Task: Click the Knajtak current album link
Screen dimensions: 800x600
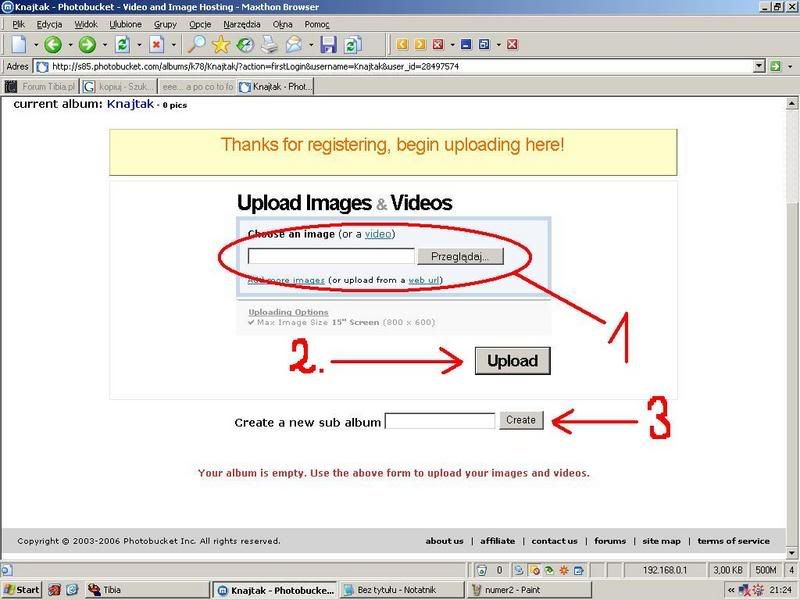Action: point(130,104)
